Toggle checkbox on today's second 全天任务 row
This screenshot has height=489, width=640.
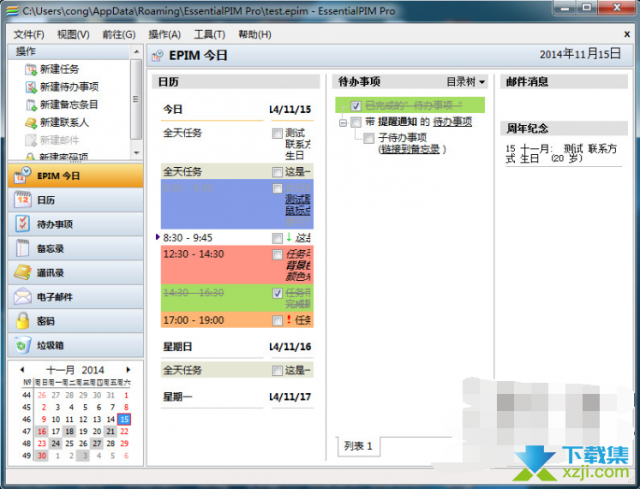tap(277, 172)
